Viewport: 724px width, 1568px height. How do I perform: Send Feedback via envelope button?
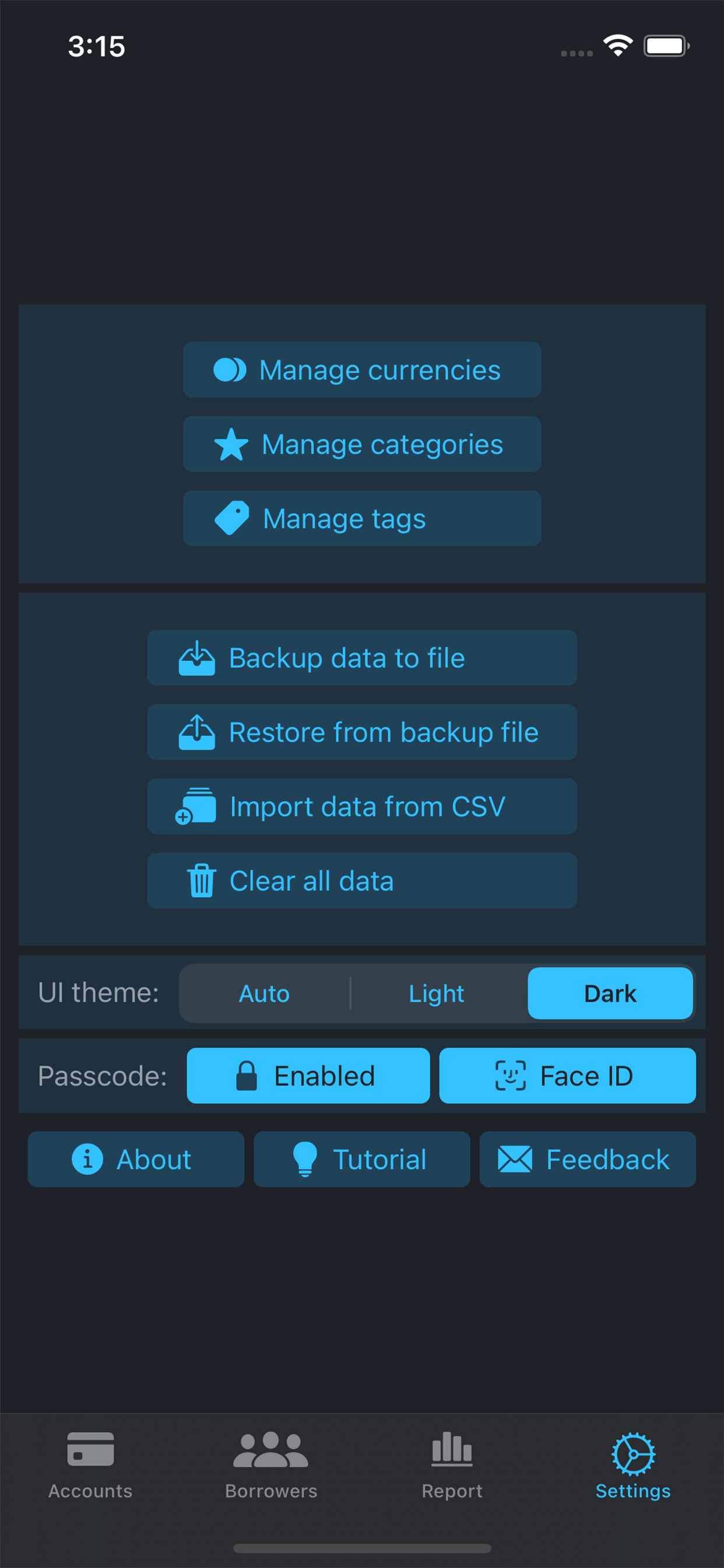tap(587, 1160)
